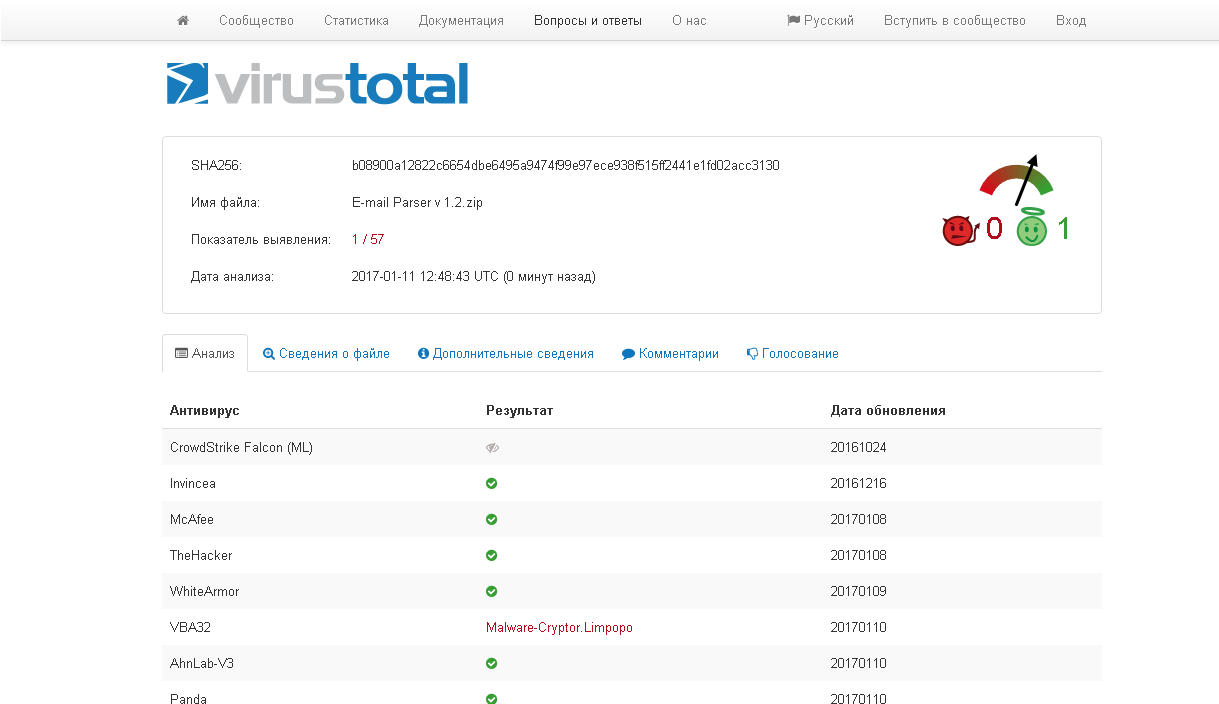Open the Сообщество menu
1219x704 pixels.
[x=257, y=20]
